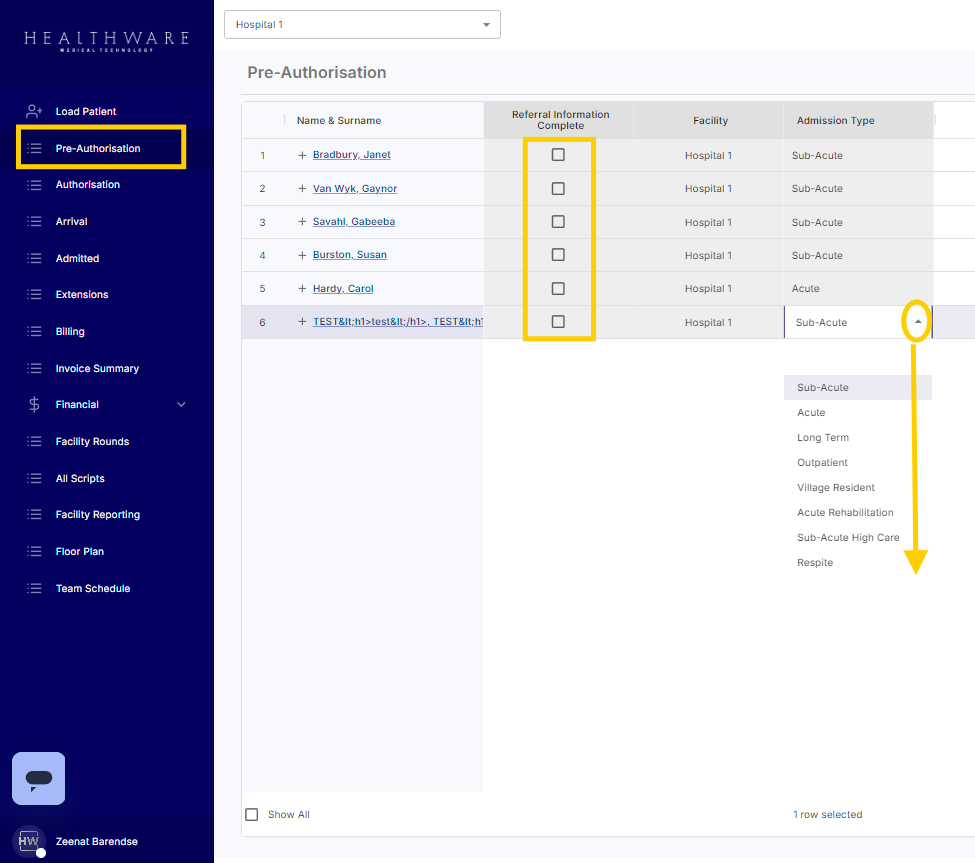Expand the Financial menu chevron

coord(181,405)
